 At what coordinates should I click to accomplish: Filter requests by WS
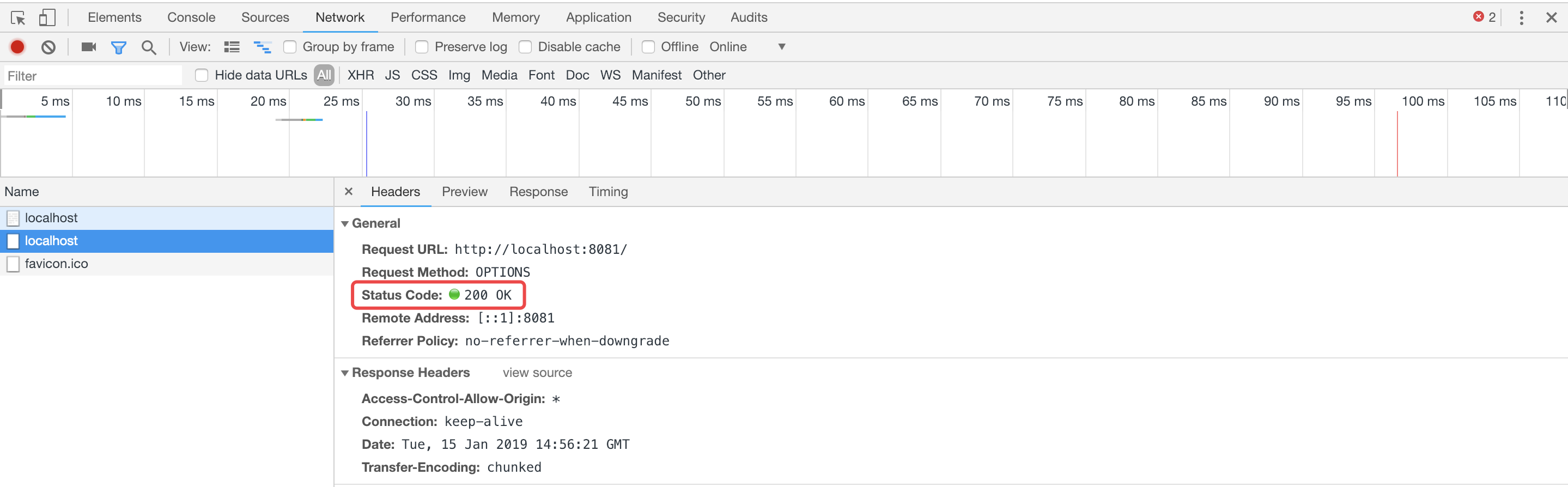point(610,75)
